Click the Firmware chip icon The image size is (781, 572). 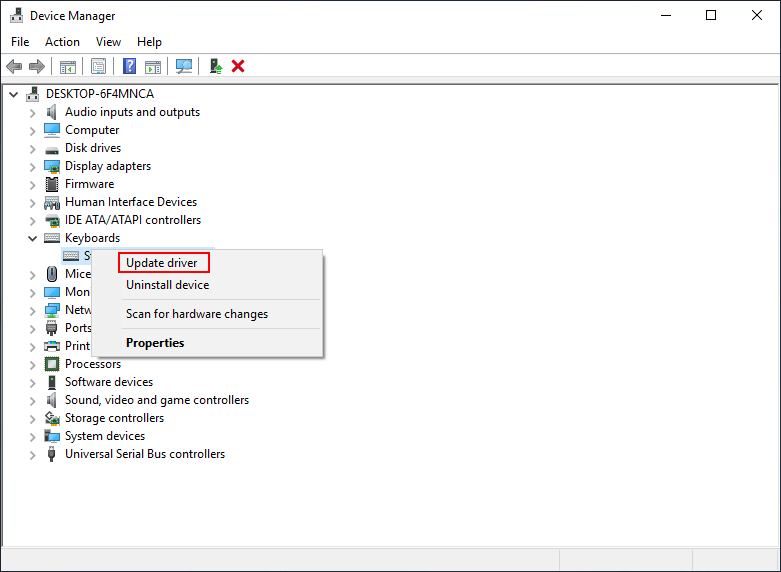click(x=52, y=184)
